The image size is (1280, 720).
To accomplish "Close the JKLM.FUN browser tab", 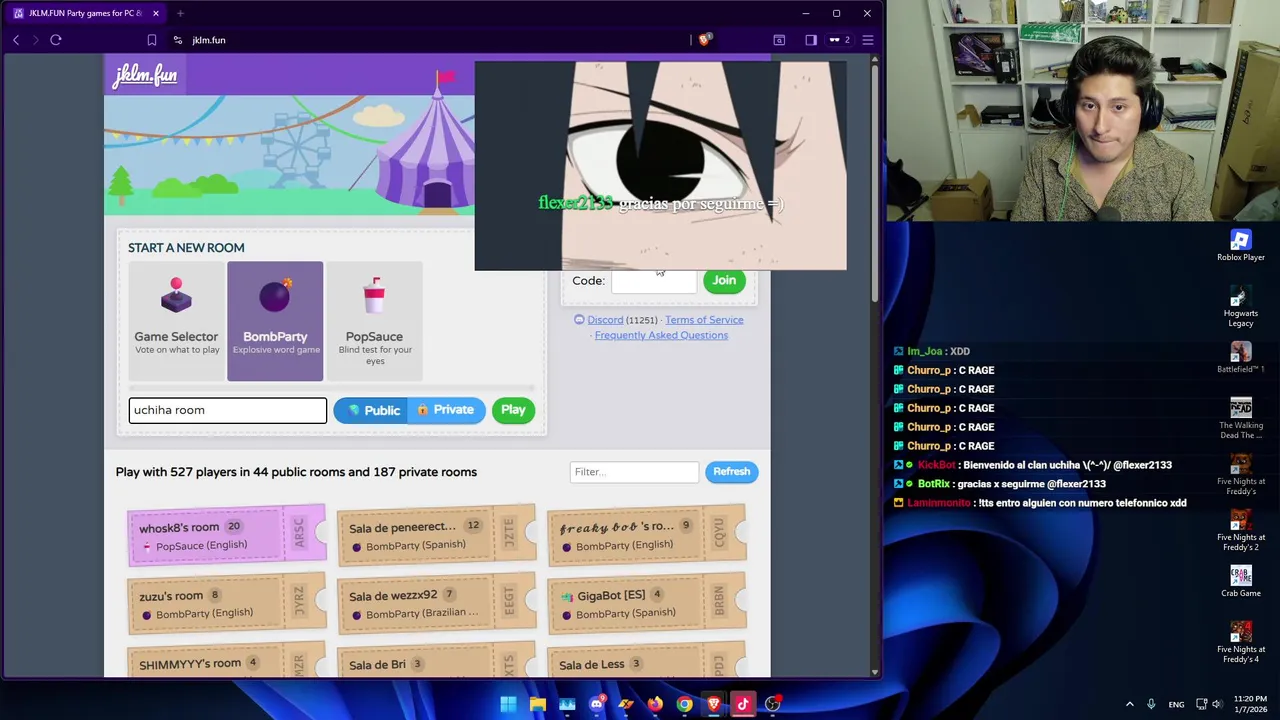I will coord(155,13).
